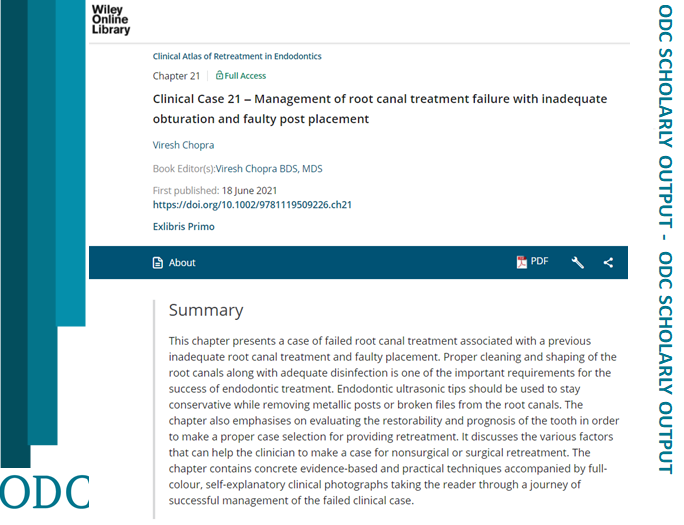The width and height of the screenshot is (684, 525).
Task: Click the Exlibris Primo link
Action: [184, 227]
